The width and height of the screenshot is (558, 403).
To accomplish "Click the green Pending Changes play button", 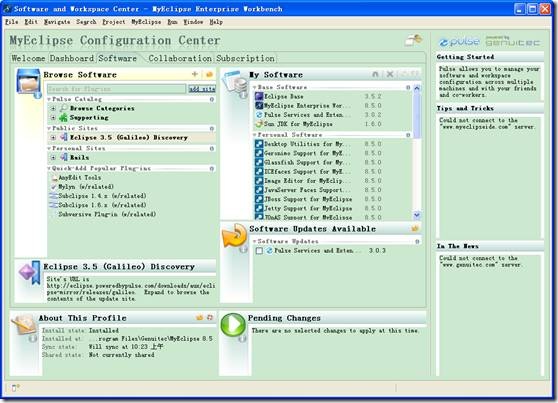I will click(233, 324).
